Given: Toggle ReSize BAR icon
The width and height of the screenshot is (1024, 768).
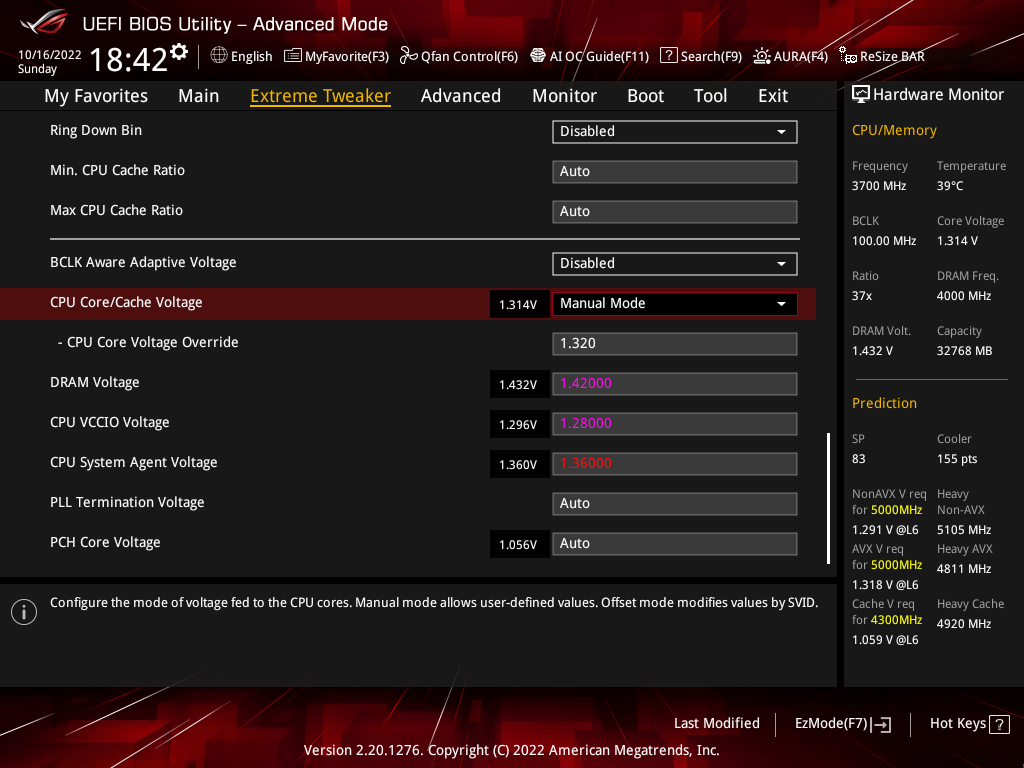Looking at the screenshot, I should 848,56.
